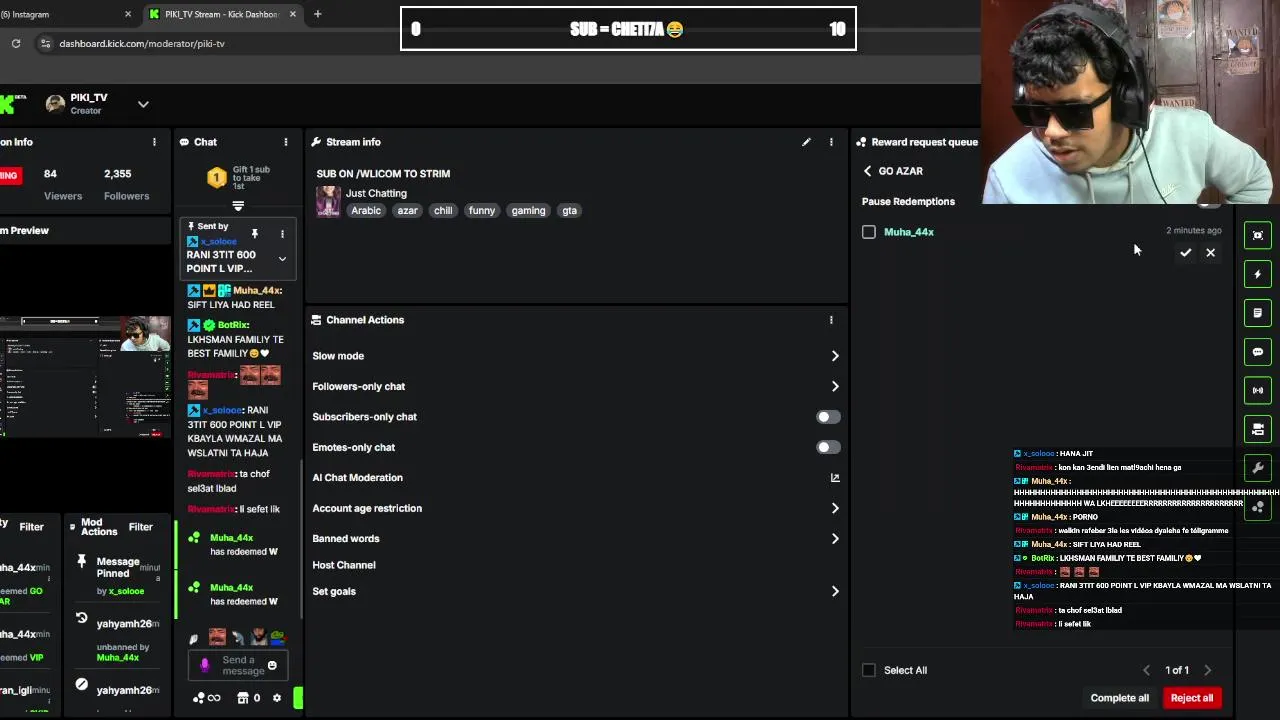
Task: Collapse the gift sub leaderboard handle
Action: 238,206
